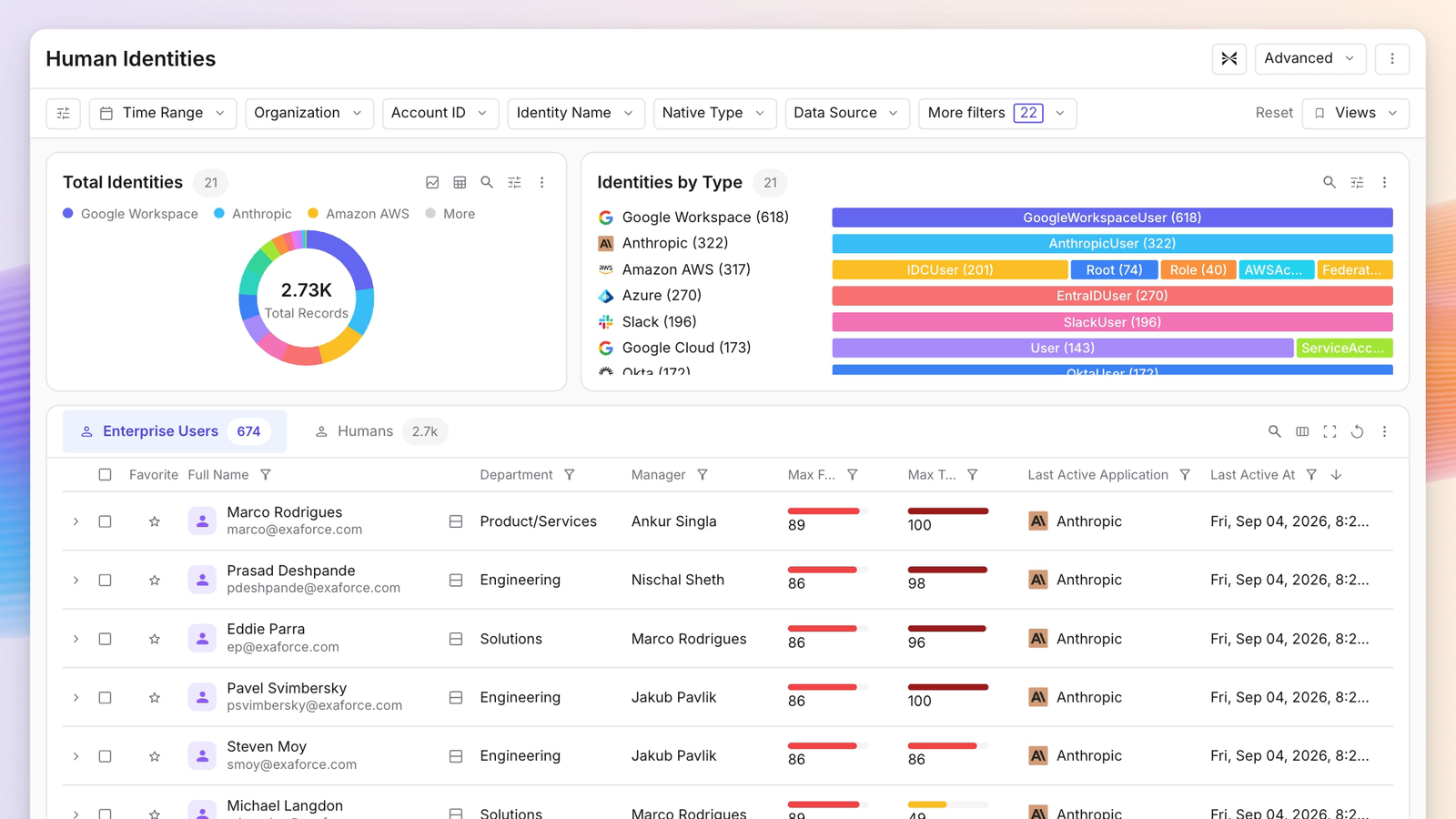
Task: Toggle the select-all rows checkbox
Action: 106,475
